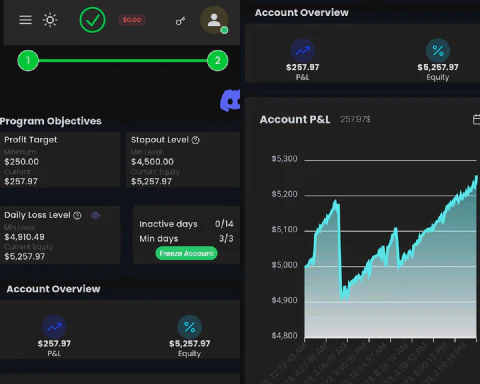The width and height of the screenshot is (480, 384).
Task: Show Daily Loss Level help icon
Action: [77, 215]
